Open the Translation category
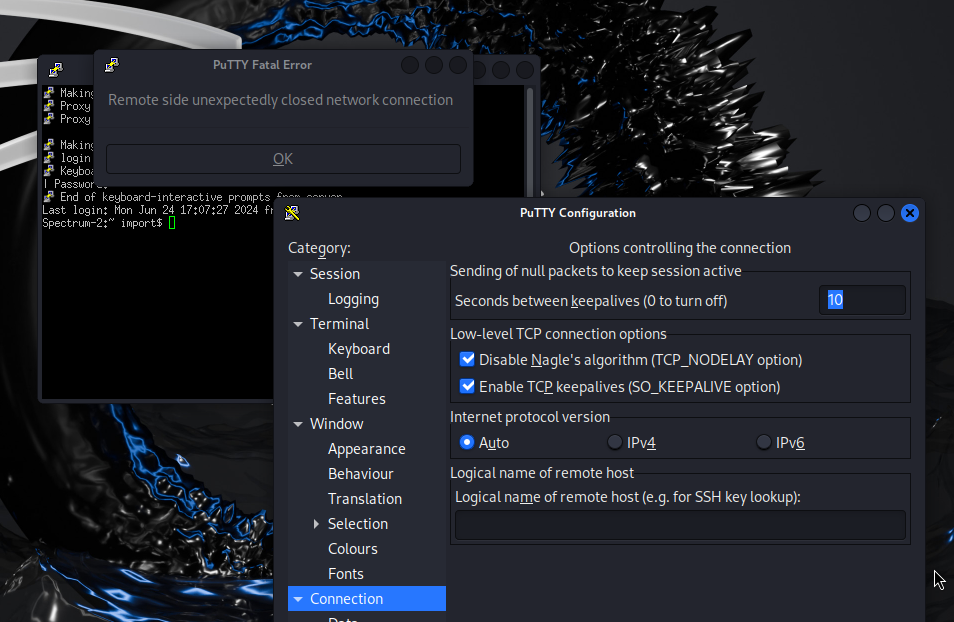 (x=365, y=498)
